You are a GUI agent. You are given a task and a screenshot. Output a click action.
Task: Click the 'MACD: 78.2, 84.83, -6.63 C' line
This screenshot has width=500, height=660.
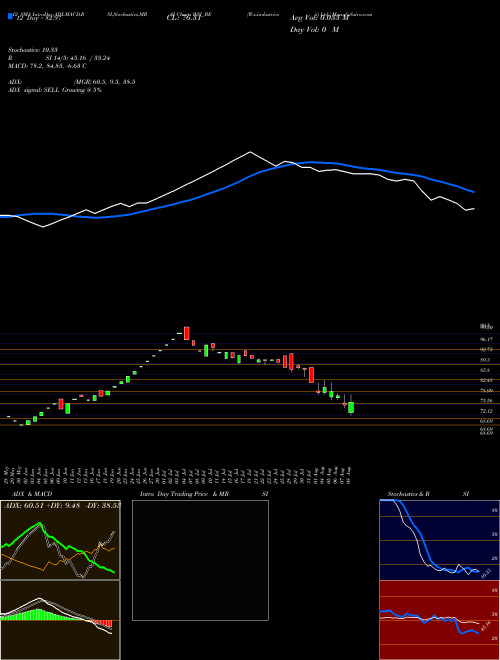tap(47, 66)
